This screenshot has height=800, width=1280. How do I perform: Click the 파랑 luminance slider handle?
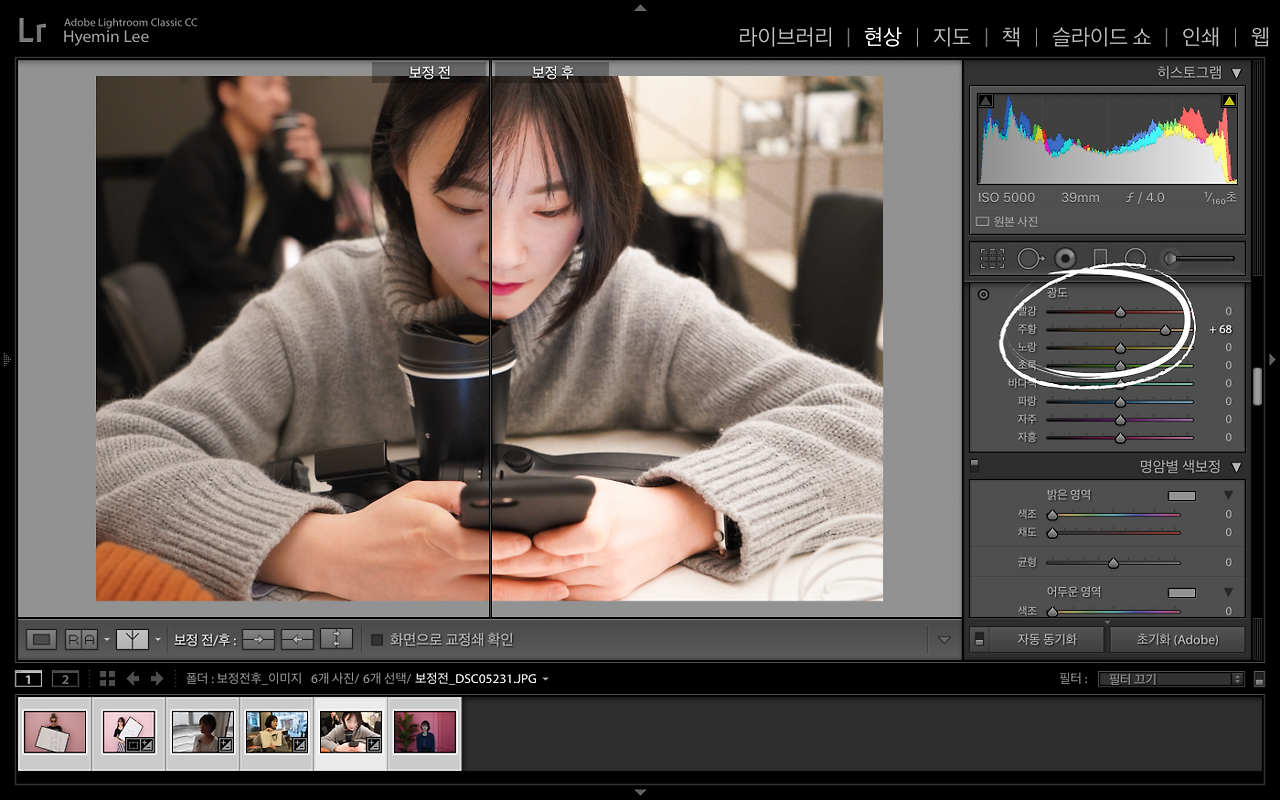click(1120, 402)
